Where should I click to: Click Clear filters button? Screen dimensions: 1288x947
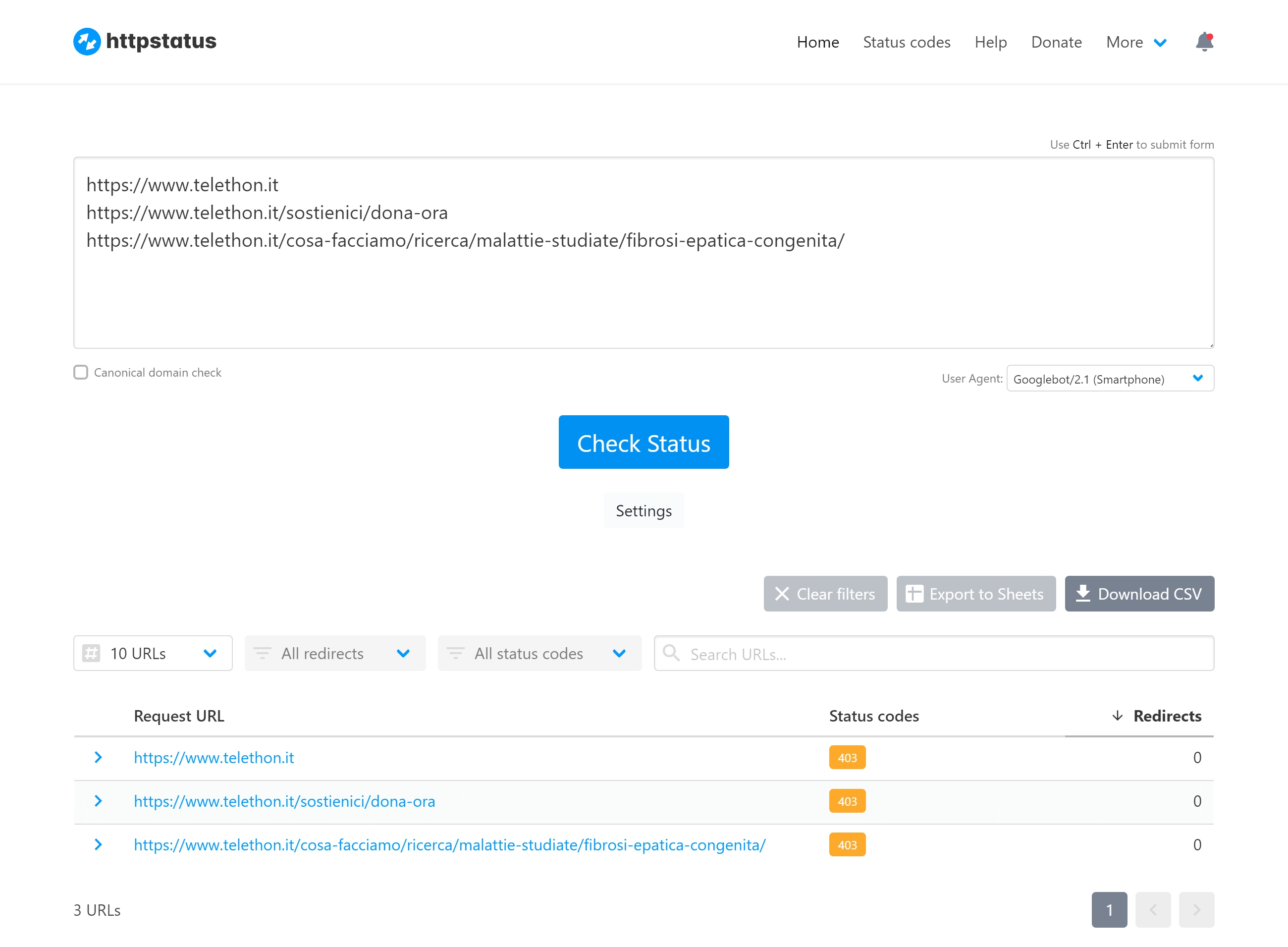point(825,593)
